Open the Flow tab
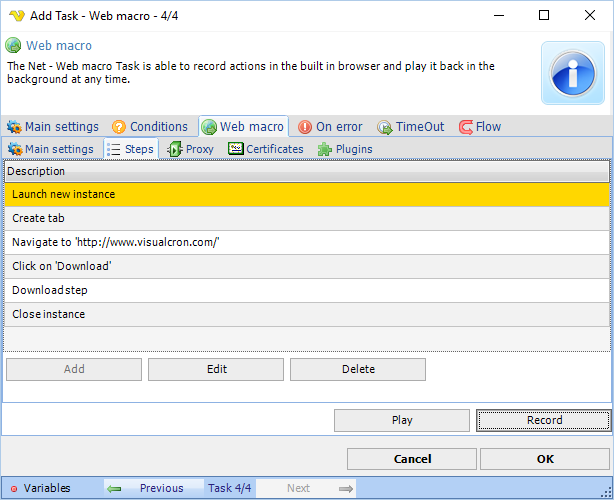Viewport: 614px width, 500px height. [x=480, y=126]
